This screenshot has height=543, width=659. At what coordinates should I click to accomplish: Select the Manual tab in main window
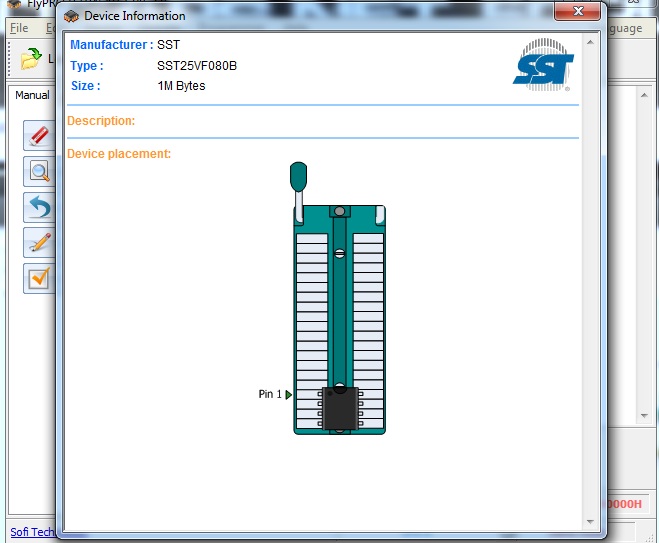click(x=32, y=95)
